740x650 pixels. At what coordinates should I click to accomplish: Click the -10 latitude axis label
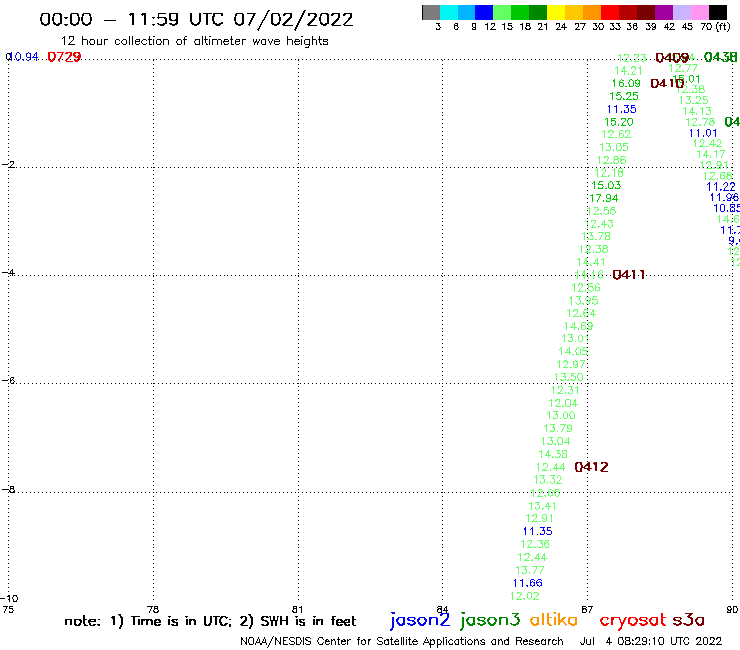click(10, 599)
